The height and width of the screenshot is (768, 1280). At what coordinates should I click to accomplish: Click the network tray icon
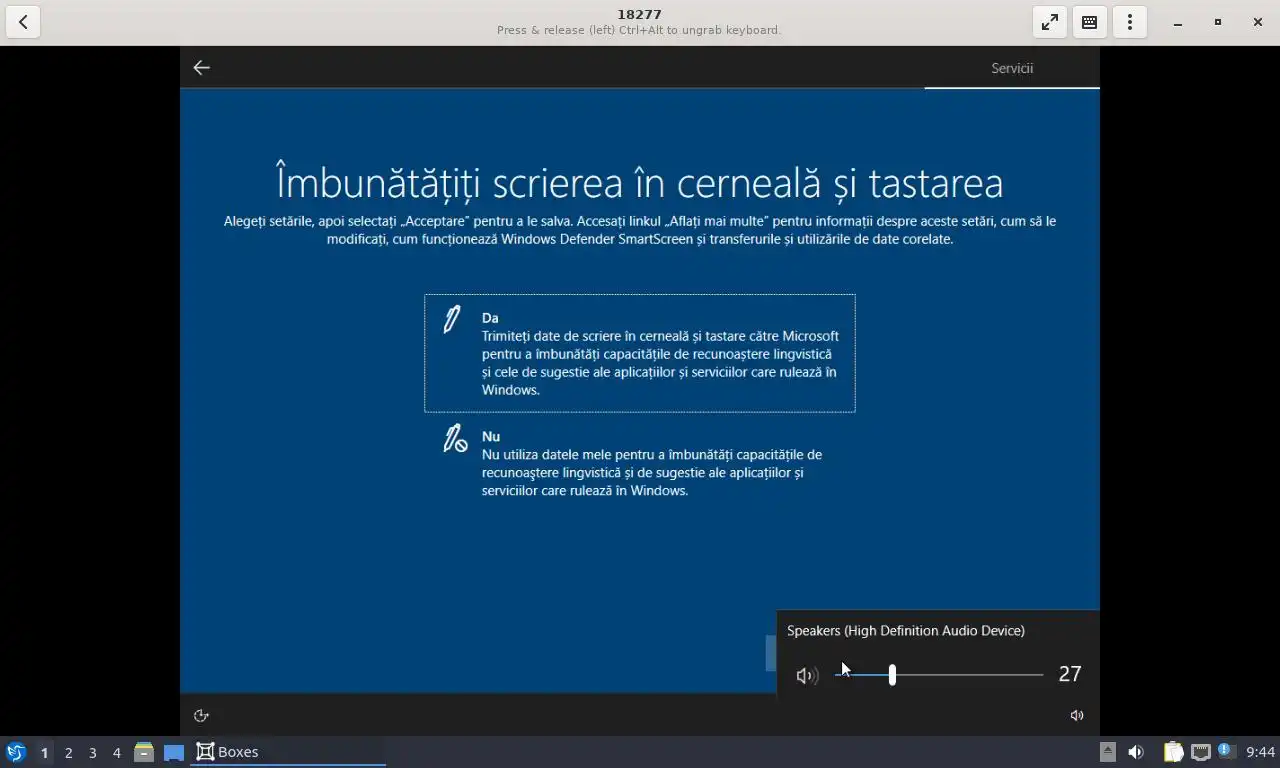[1200, 752]
